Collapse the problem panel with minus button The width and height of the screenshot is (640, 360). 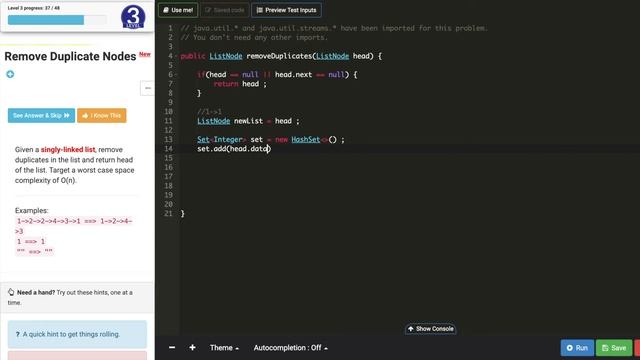click(x=147, y=88)
